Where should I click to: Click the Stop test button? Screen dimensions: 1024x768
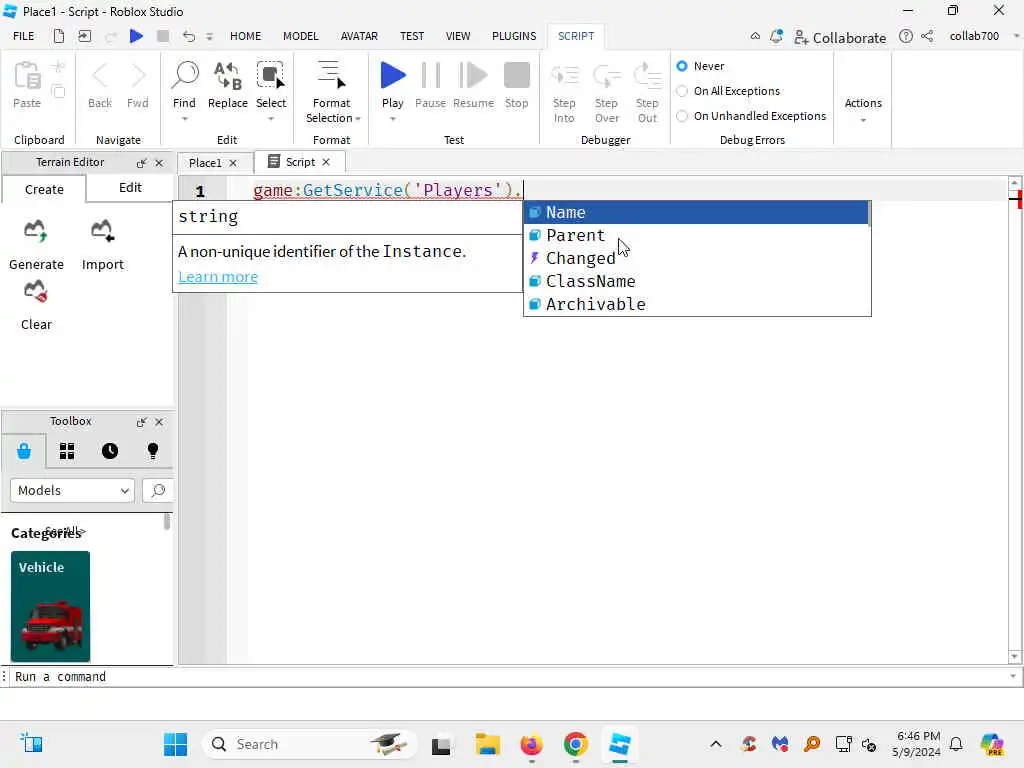[517, 76]
